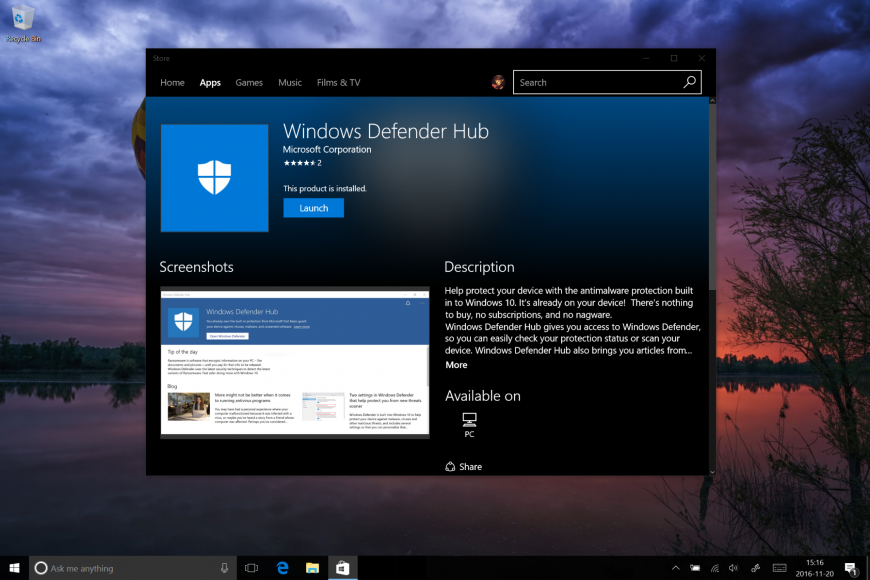Click the search magnifier icon in Store
Viewport: 870px width, 580px height.
click(x=690, y=83)
